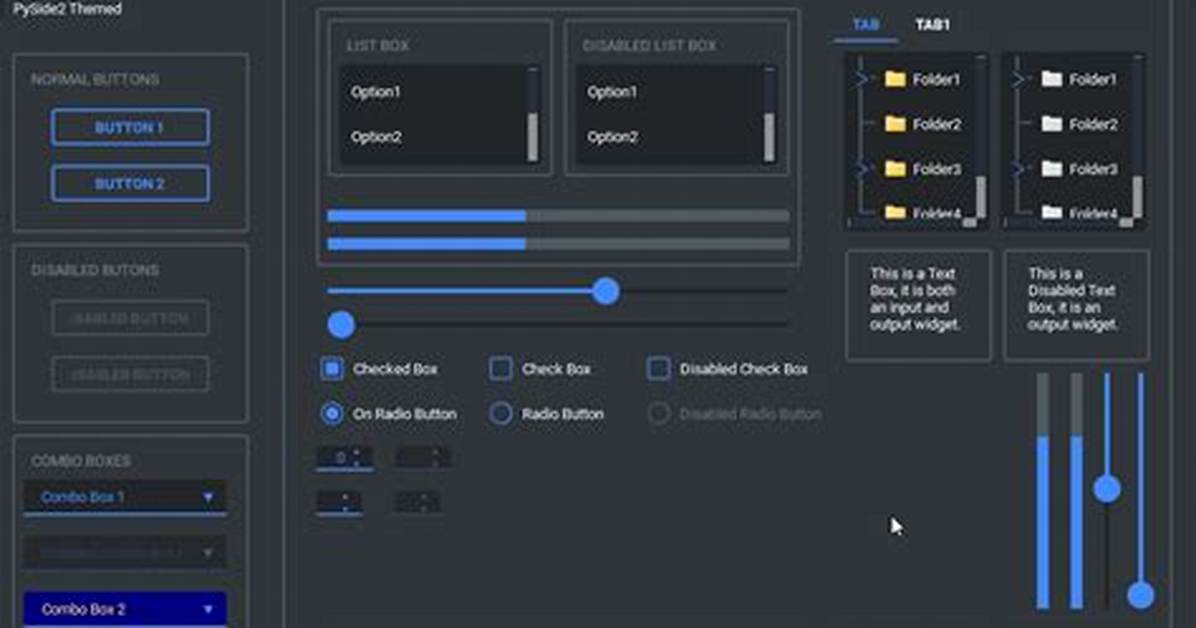The width and height of the screenshot is (1196, 628).
Task: Click BUTTON 2
Action: click(x=130, y=184)
